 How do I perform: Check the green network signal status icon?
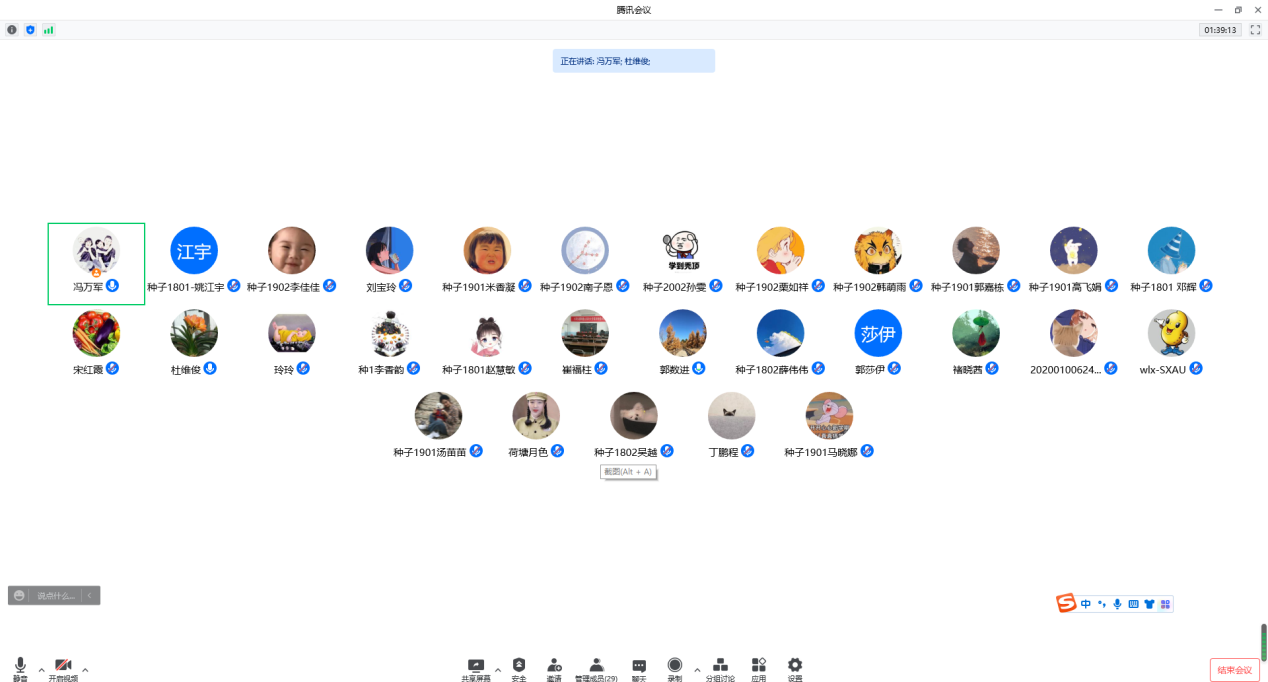[x=48, y=30]
